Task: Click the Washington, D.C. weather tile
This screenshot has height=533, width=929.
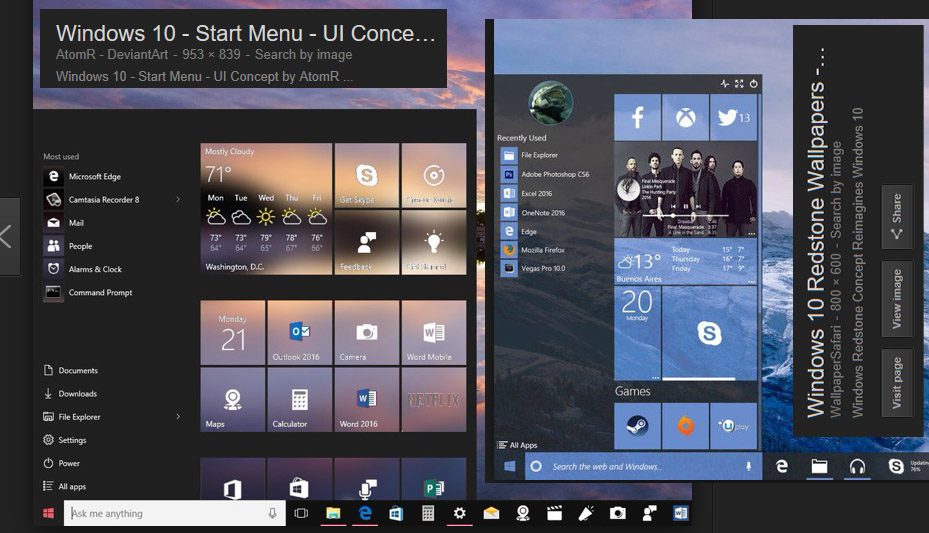Action: [x=266, y=209]
